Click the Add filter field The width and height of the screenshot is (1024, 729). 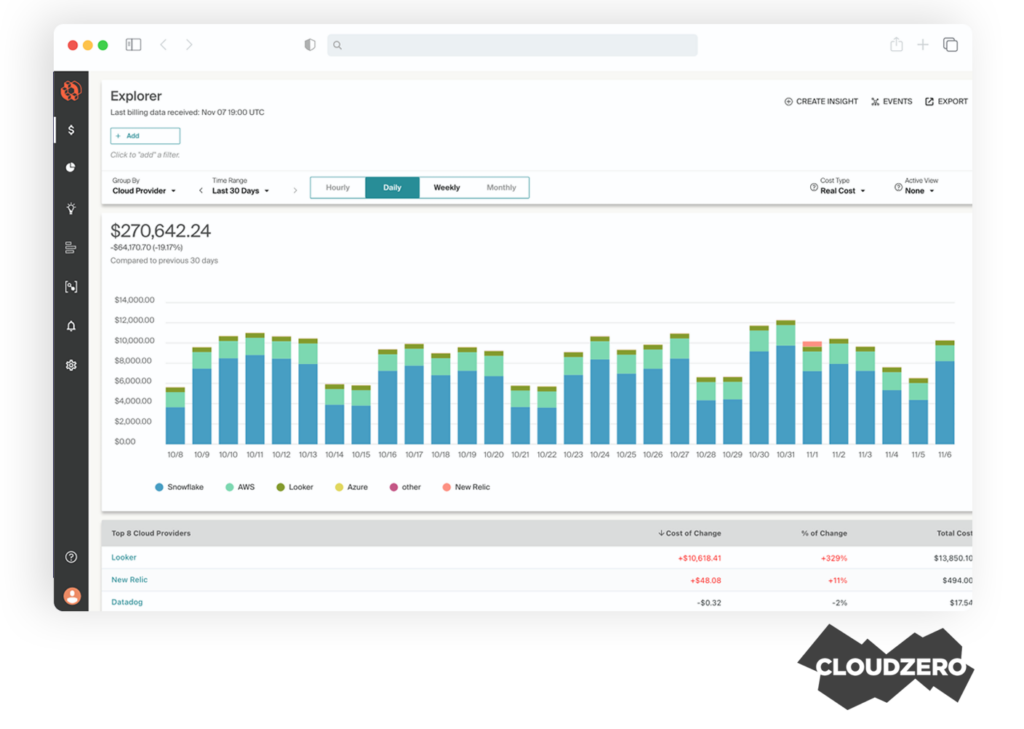(x=145, y=136)
